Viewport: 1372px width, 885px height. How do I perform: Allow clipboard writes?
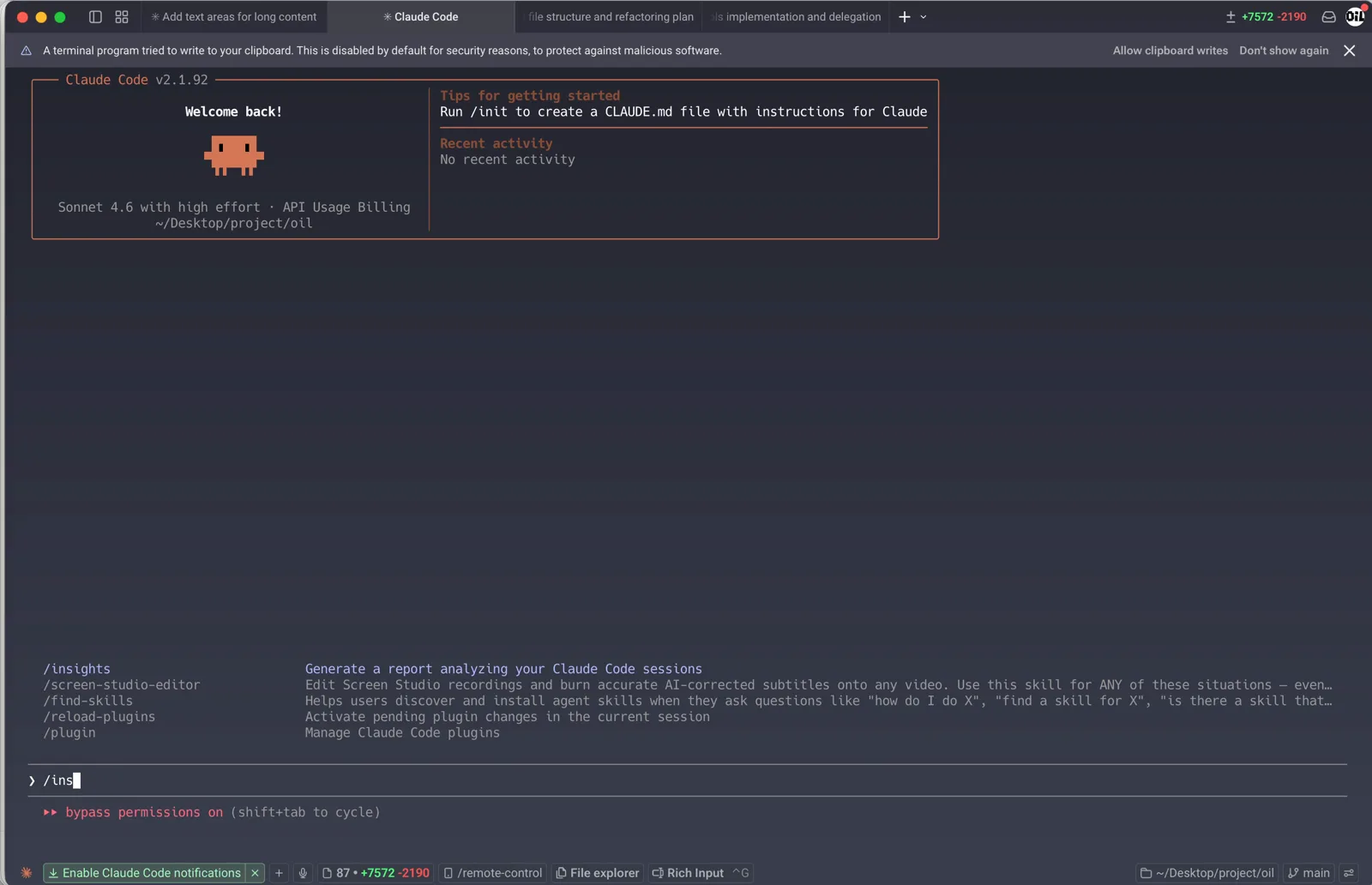tap(1170, 51)
